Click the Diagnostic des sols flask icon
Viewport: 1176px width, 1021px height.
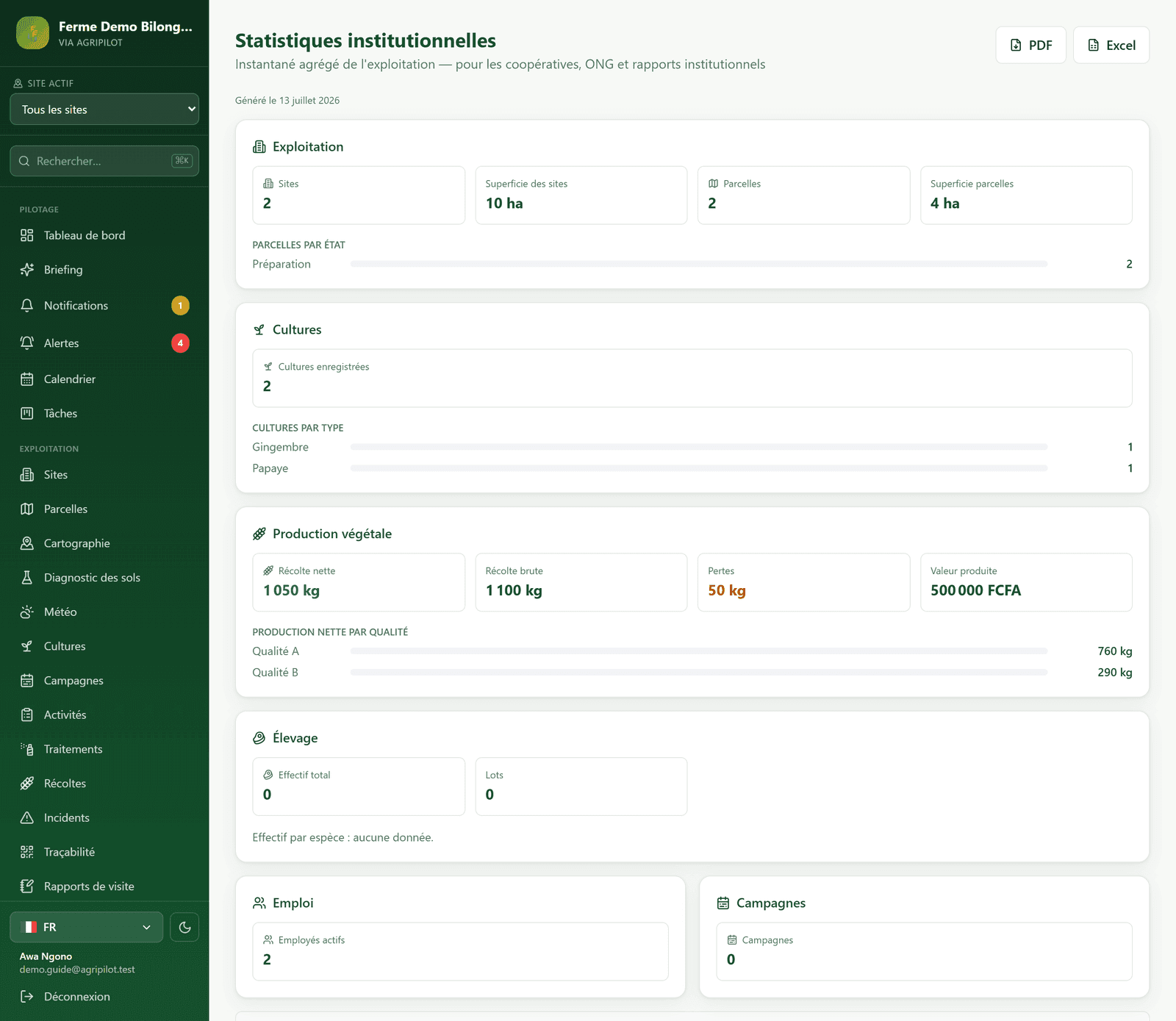(x=27, y=578)
